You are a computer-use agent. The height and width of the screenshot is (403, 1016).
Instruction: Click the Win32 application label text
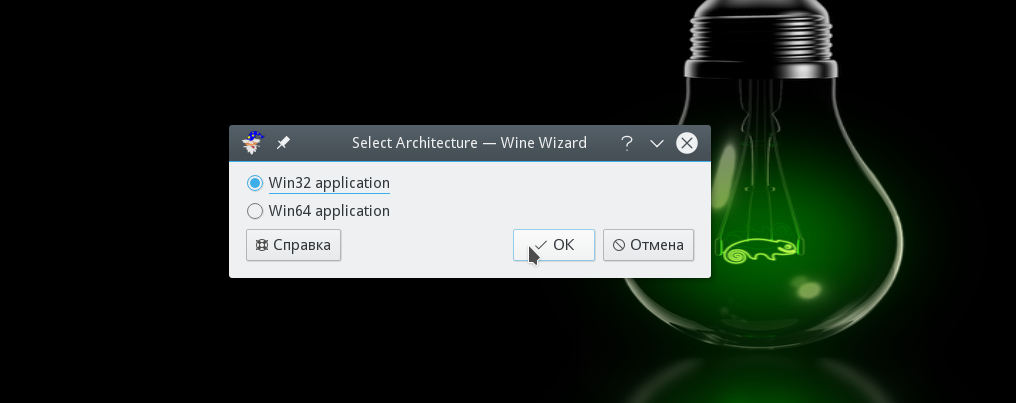[x=329, y=183]
